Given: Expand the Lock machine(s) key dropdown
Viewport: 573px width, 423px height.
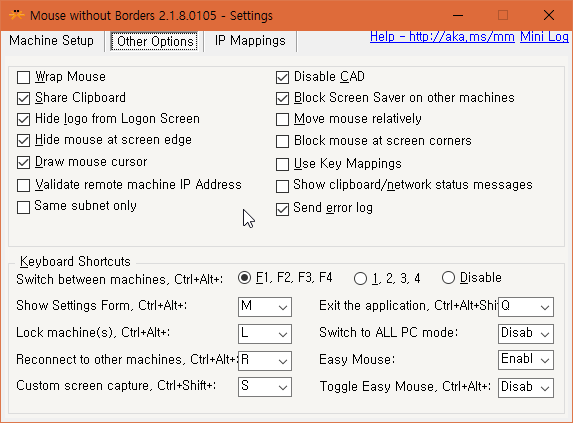Looking at the screenshot, I should (265, 334).
